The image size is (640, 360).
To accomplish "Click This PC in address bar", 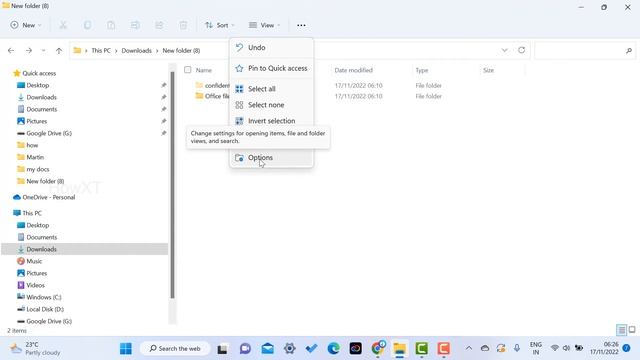I will 101,51.
